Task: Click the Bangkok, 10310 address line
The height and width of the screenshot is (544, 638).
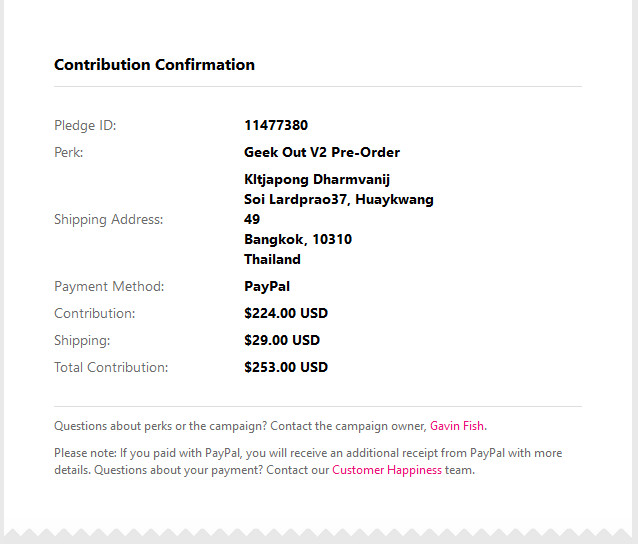Action: (298, 240)
